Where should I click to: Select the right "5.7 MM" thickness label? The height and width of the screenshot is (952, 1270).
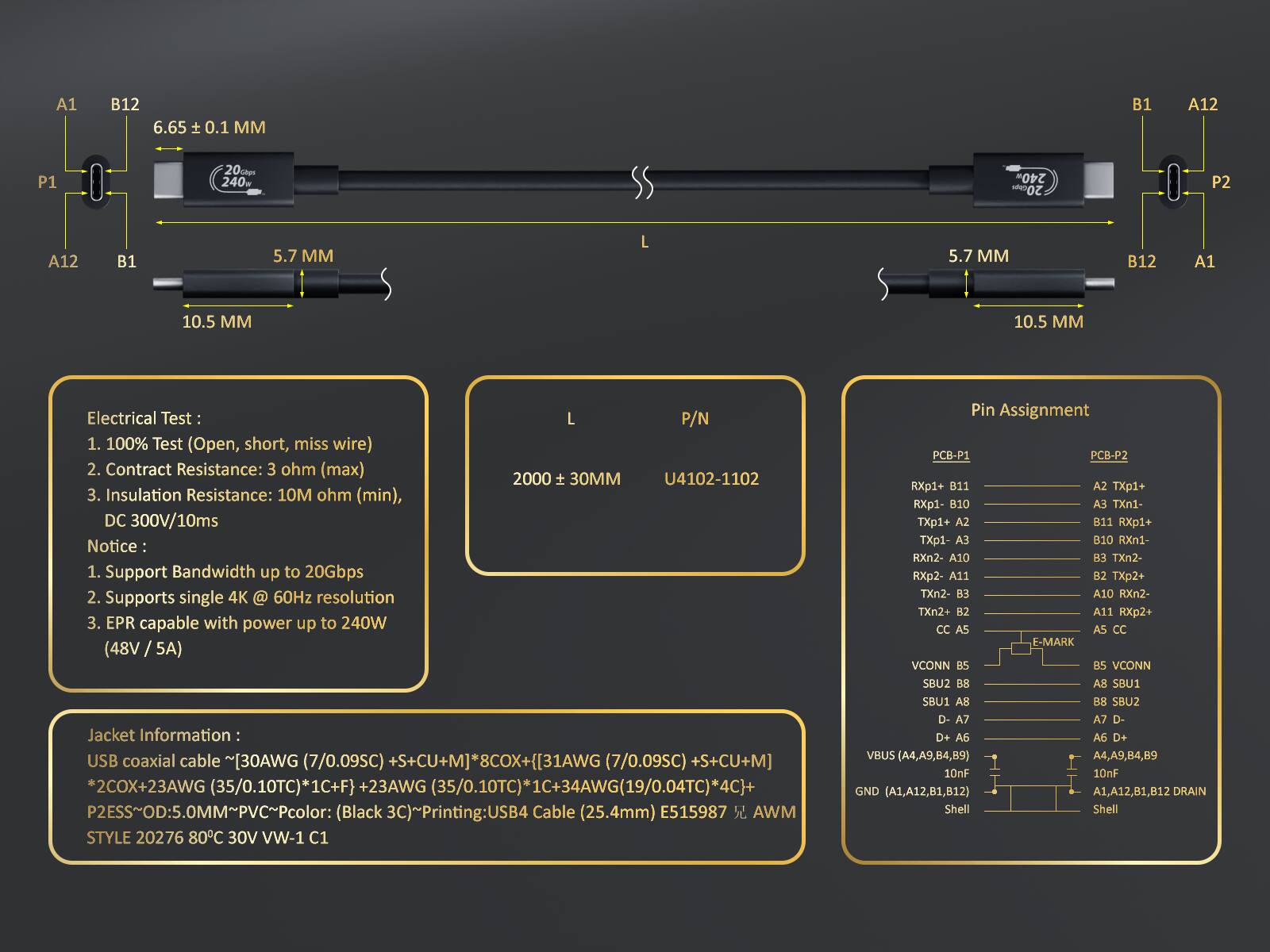click(979, 255)
